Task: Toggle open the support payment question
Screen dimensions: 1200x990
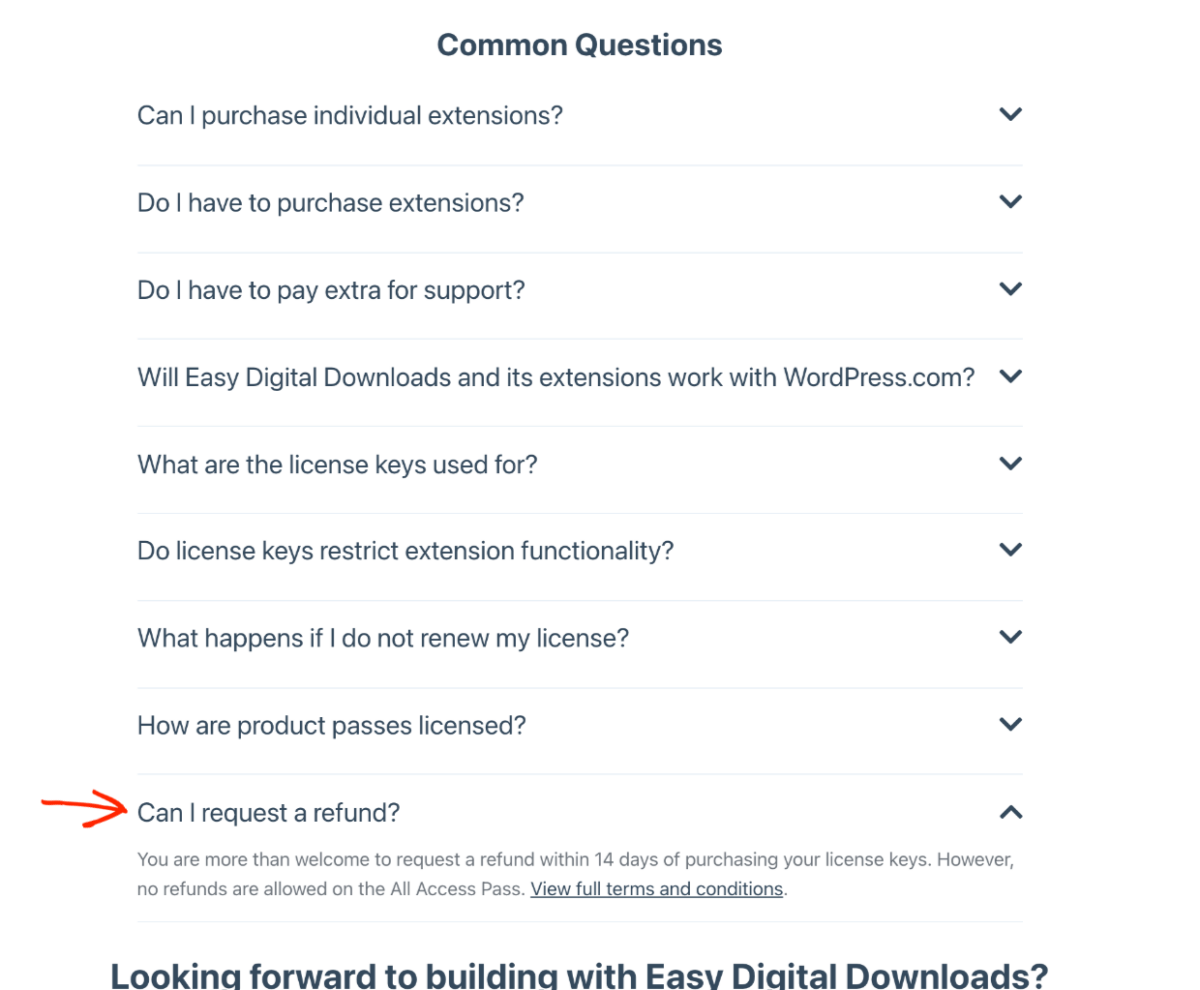Action: tap(330, 289)
